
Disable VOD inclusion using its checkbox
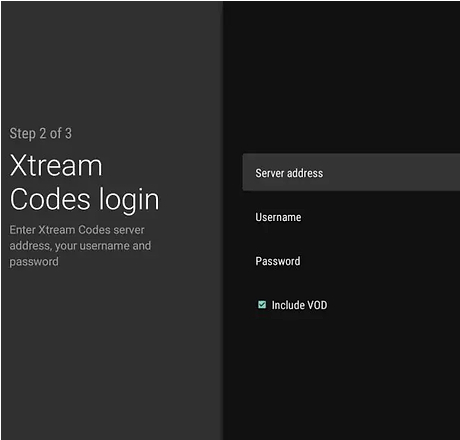262,305
